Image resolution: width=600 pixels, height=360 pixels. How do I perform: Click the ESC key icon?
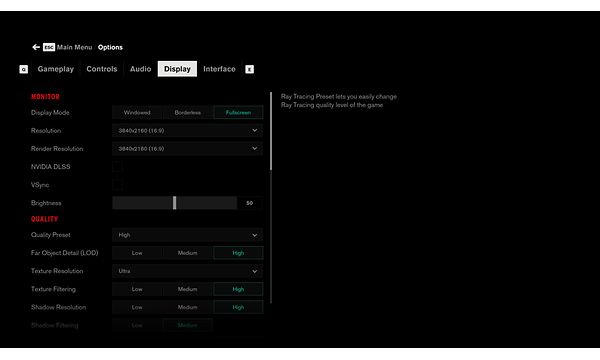tap(49, 47)
